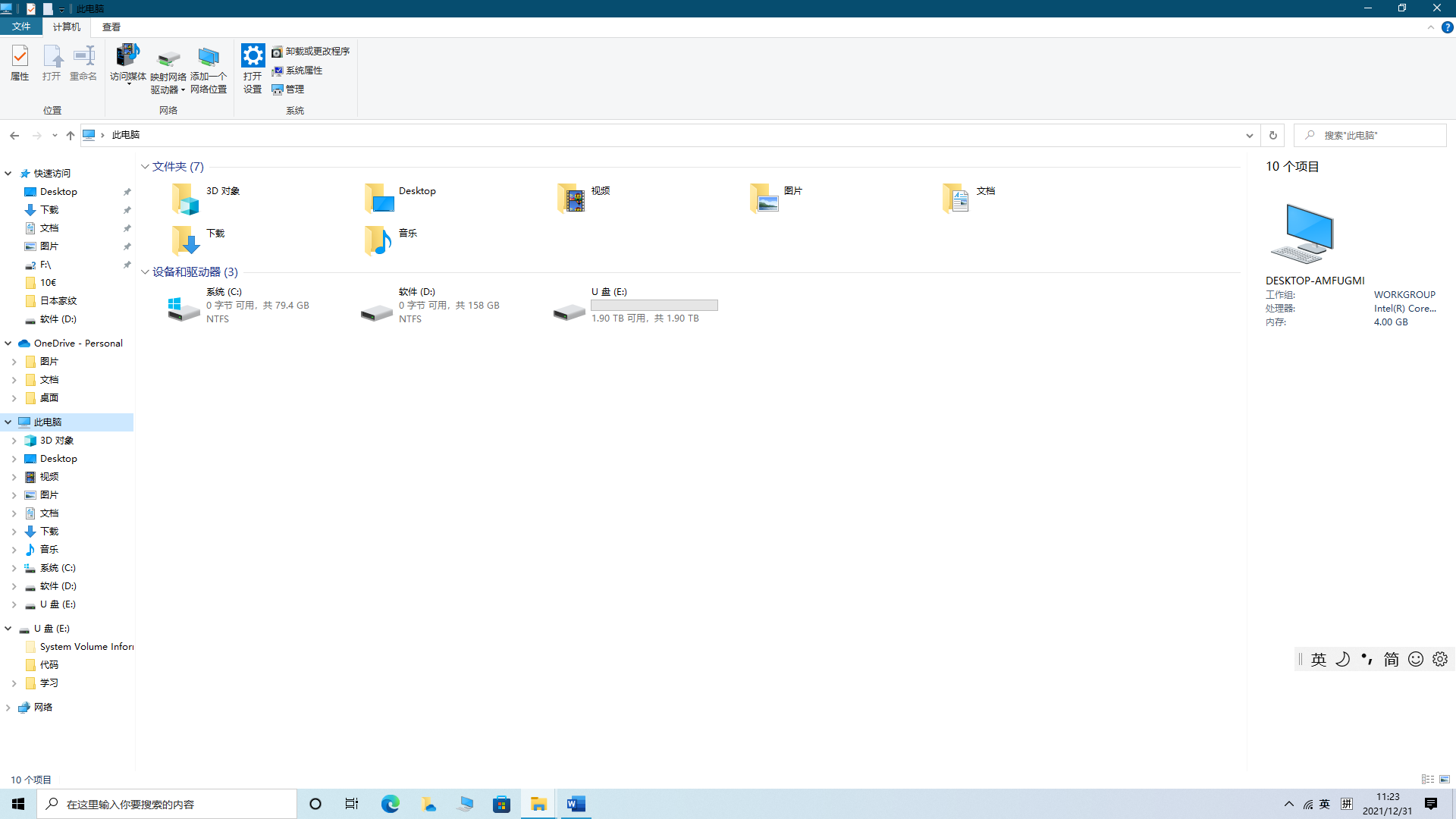Switch to the View (查看) tab
The height and width of the screenshot is (819, 1456).
click(x=111, y=27)
